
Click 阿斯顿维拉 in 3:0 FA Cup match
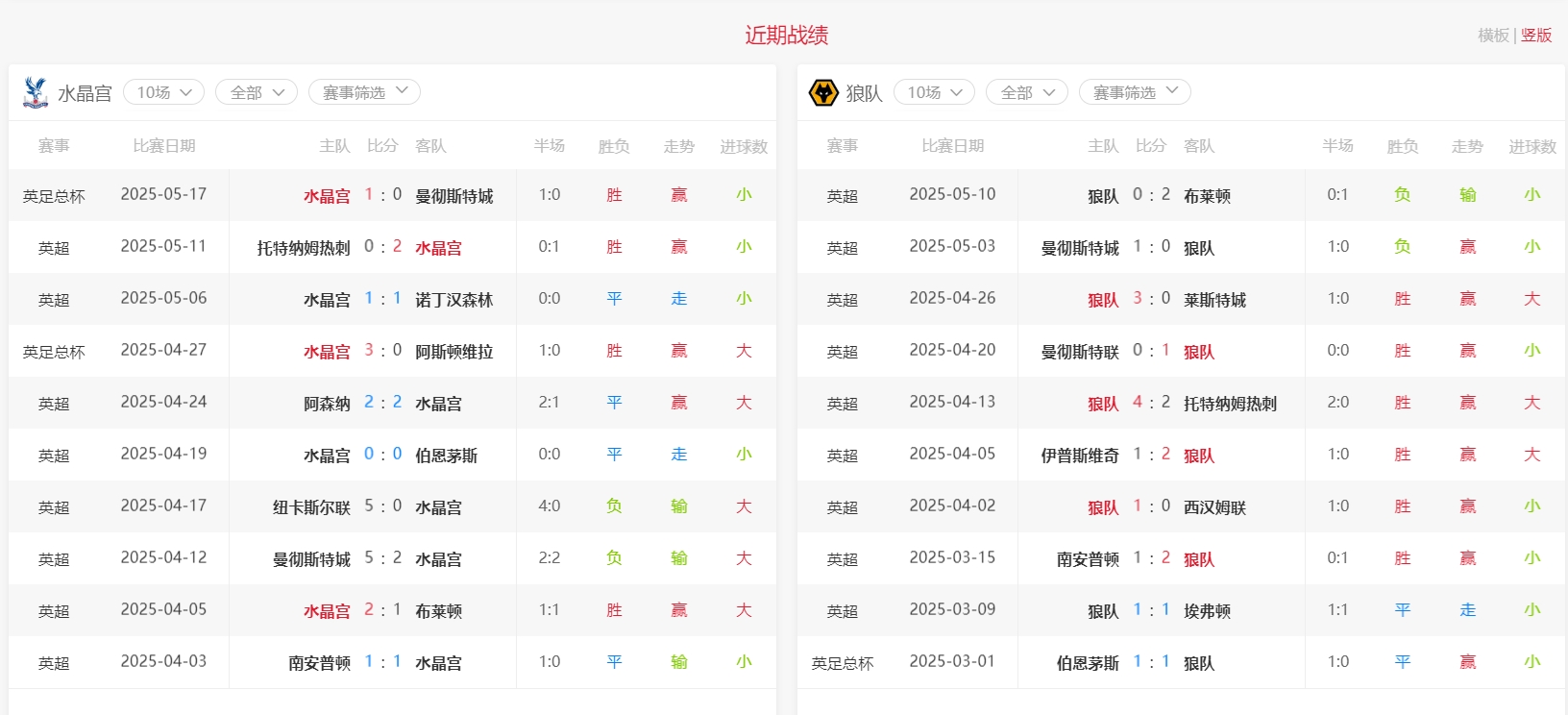[x=453, y=352]
